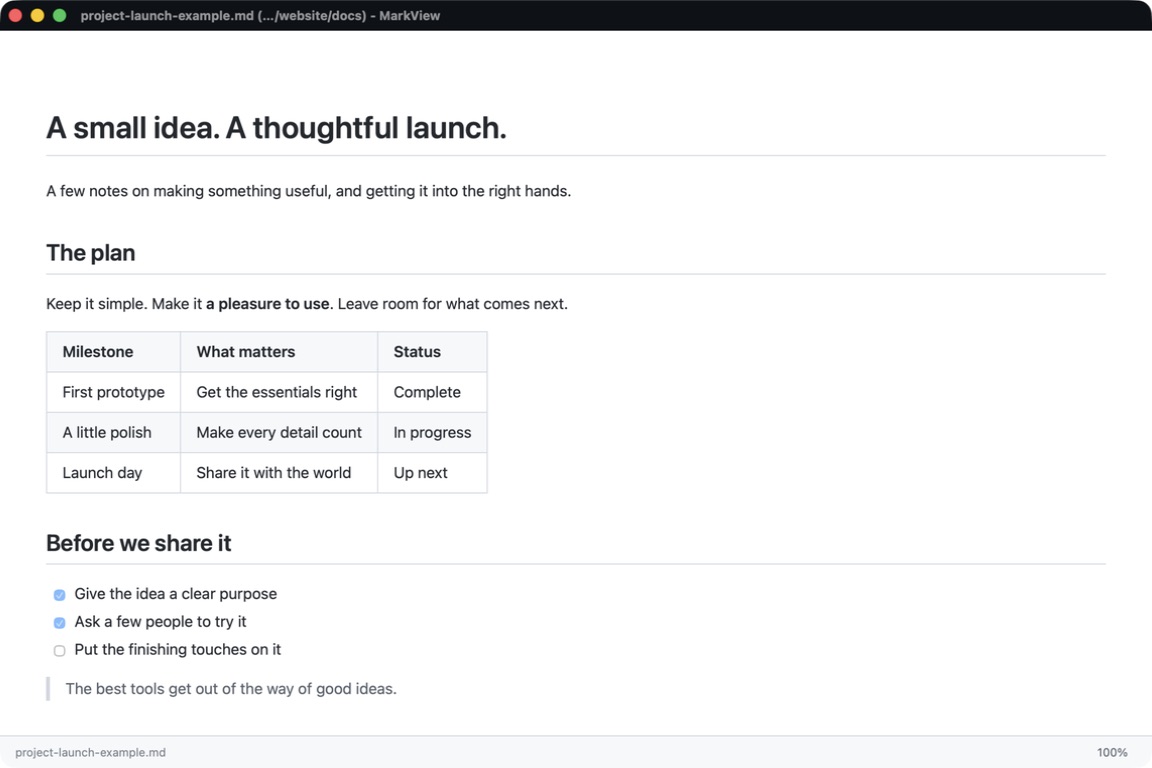Click the red close window button
The width and height of the screenshot is (1152, 768).
(15, 15)
